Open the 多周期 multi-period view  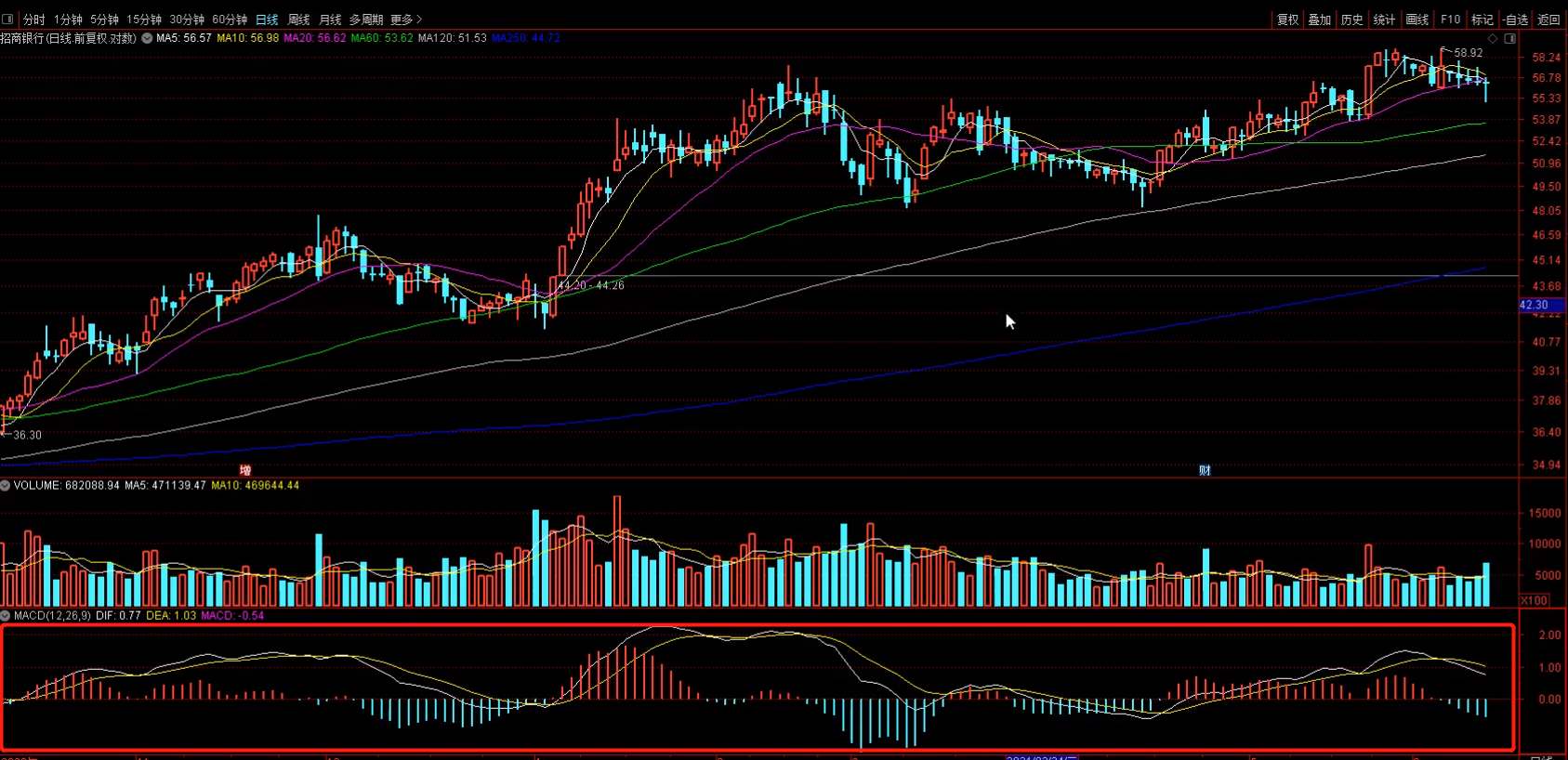coord(366,20)
